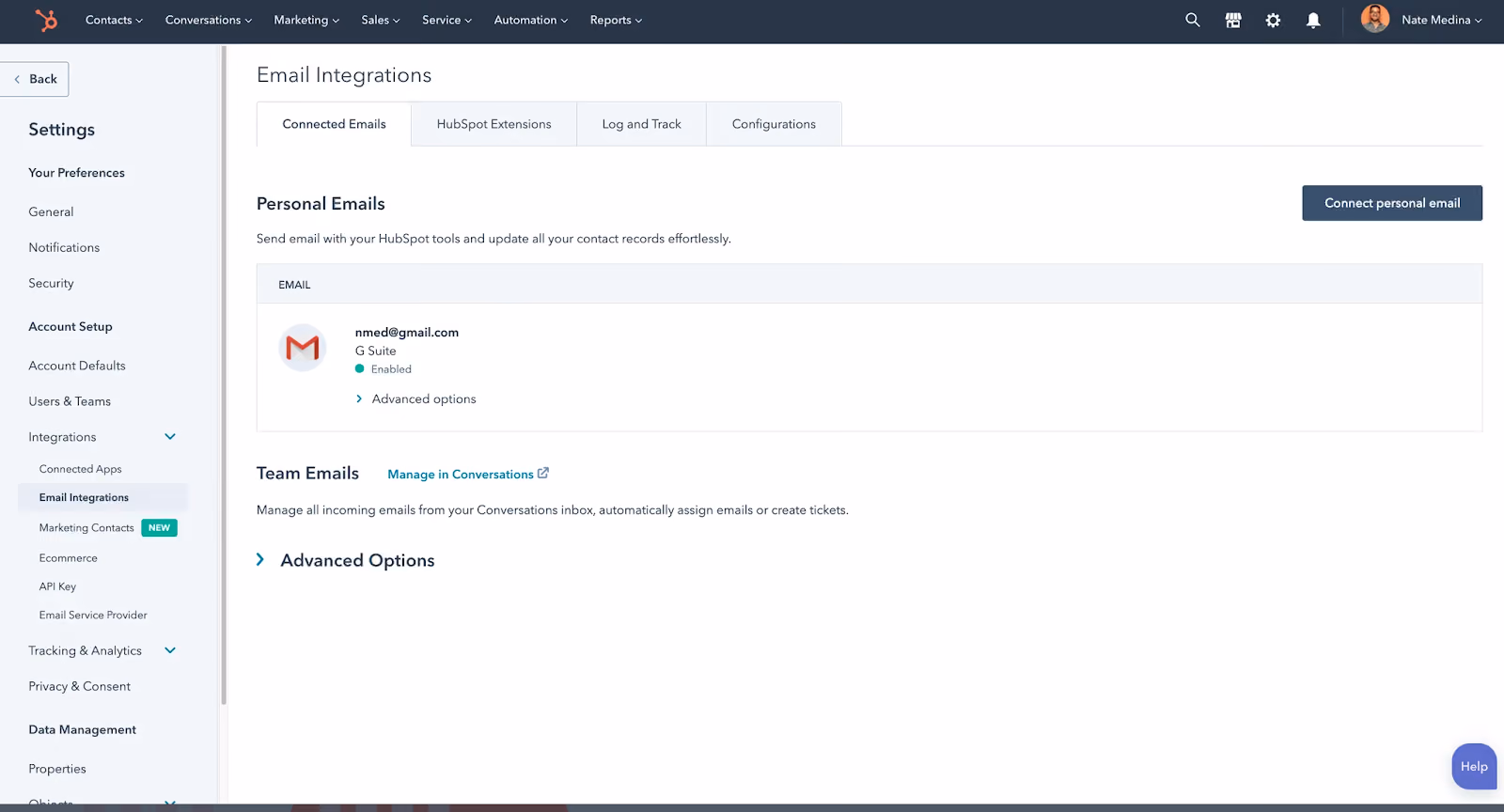
Task: Open the Contacts menu
Action: (x=114, y=20)
